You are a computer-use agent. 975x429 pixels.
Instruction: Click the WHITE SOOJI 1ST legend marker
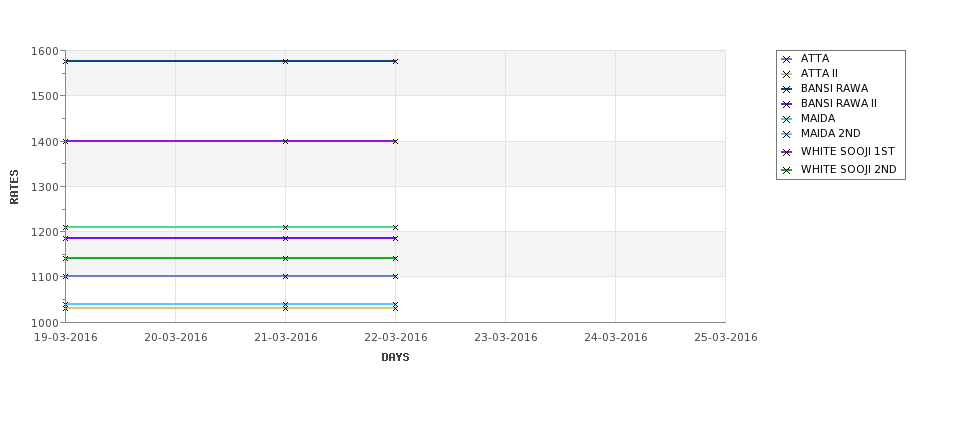[x=787, y=152]
